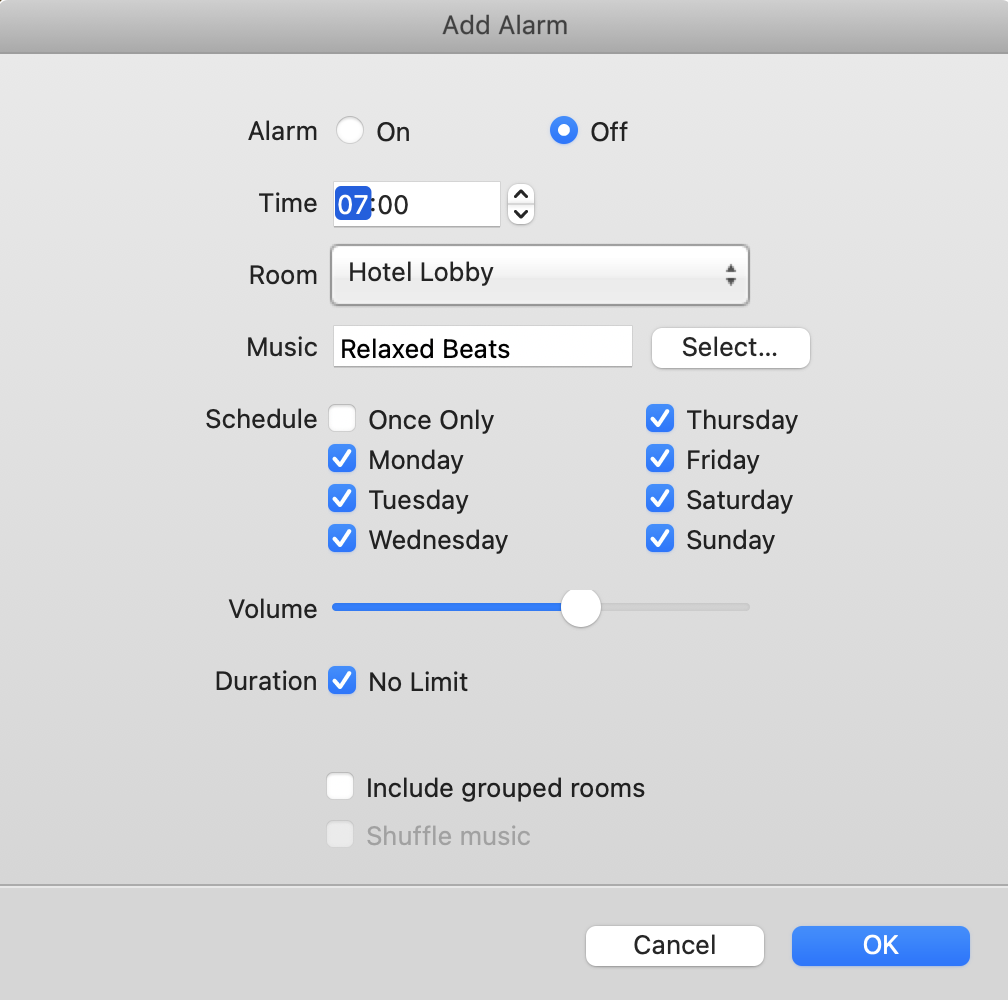The image size is (1008, 1000).
Task: Click the Music field showing Relaxed Beats
Action: pos(482,347)
